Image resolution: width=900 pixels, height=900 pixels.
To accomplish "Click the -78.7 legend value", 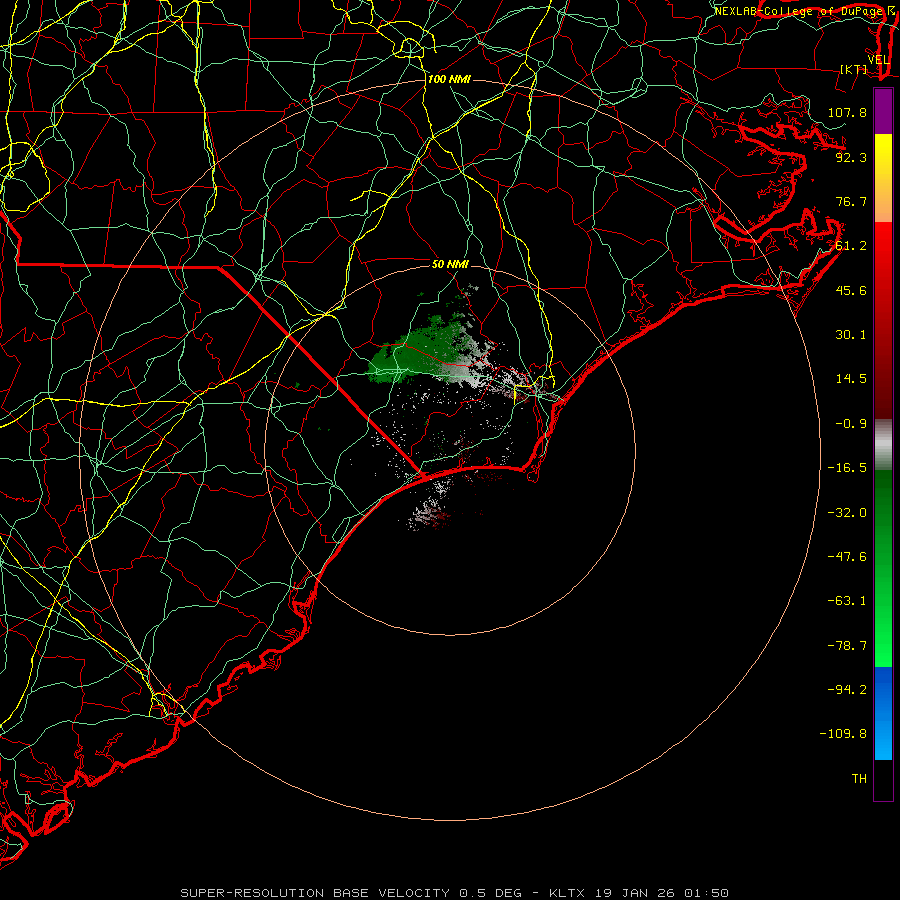I will [x=847, y=646].
